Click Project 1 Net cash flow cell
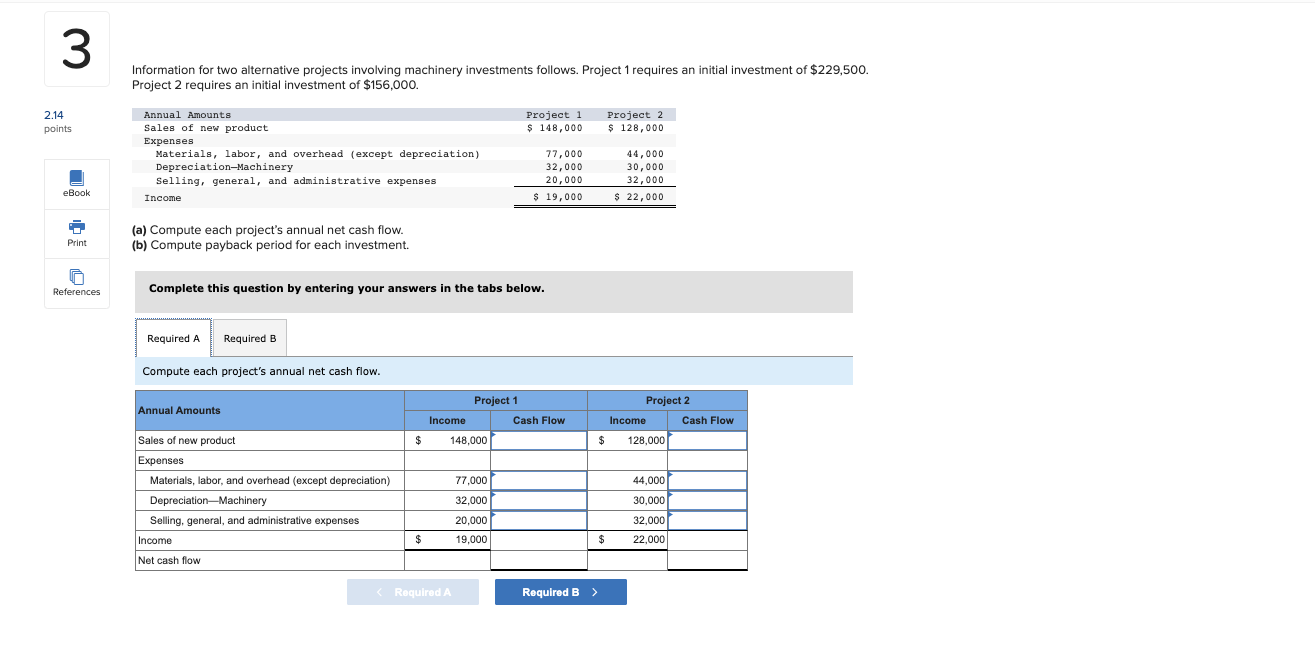This screenshot has height=654, width=1315. coord(538,560)
